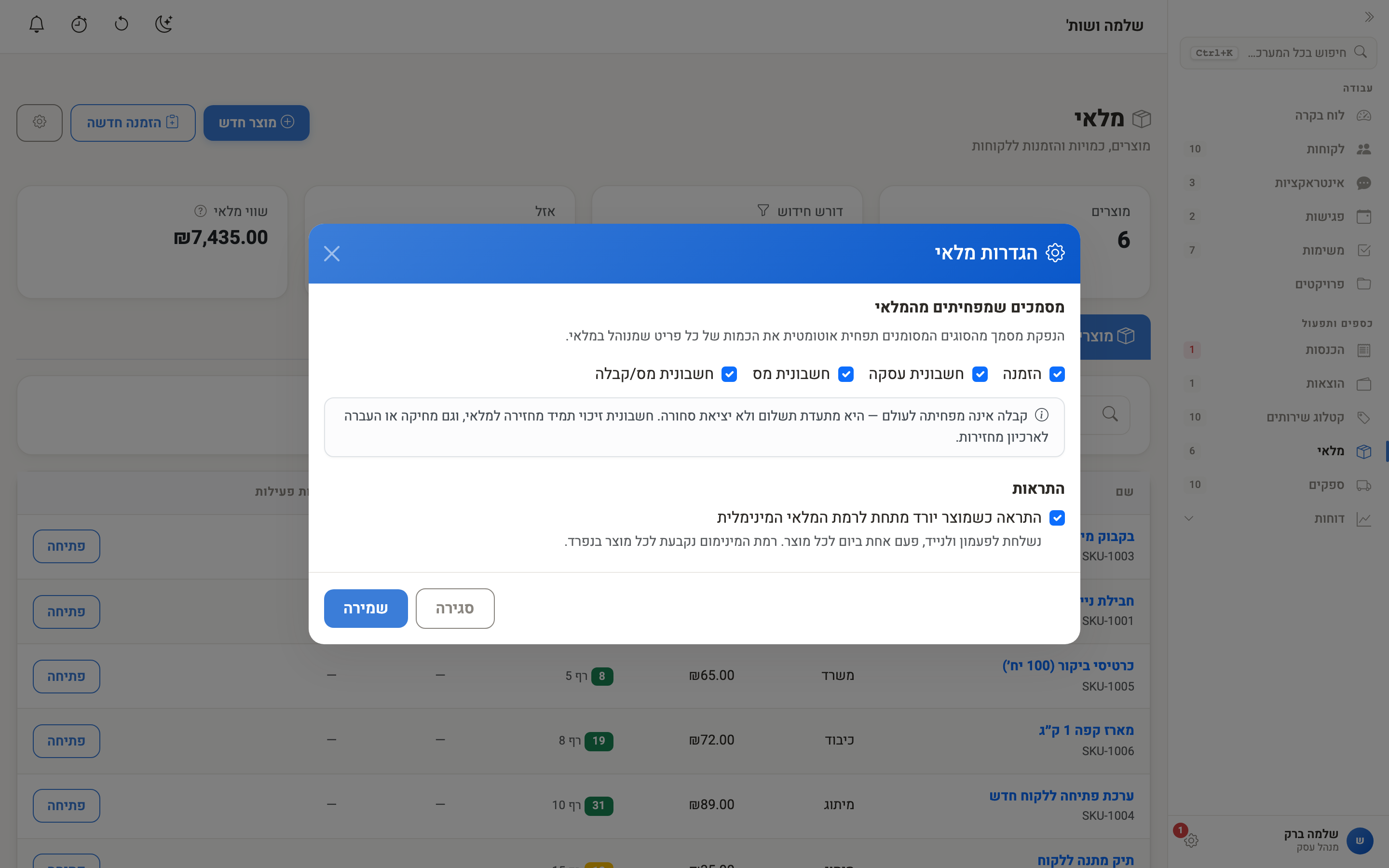Click the timer stopwatch icon in the header

(79, 24)
